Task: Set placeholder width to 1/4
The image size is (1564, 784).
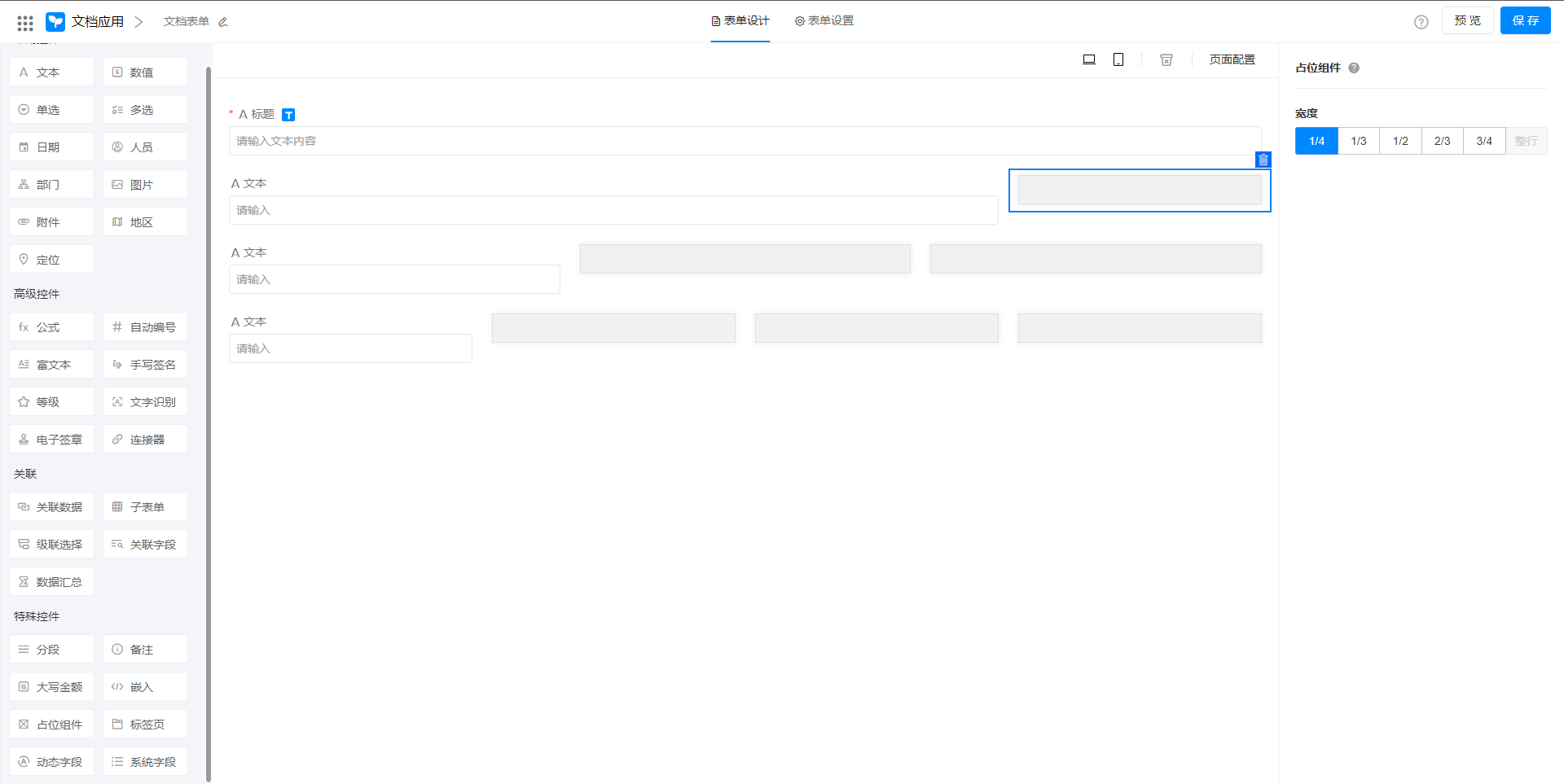Action: tap(1316, 141)
